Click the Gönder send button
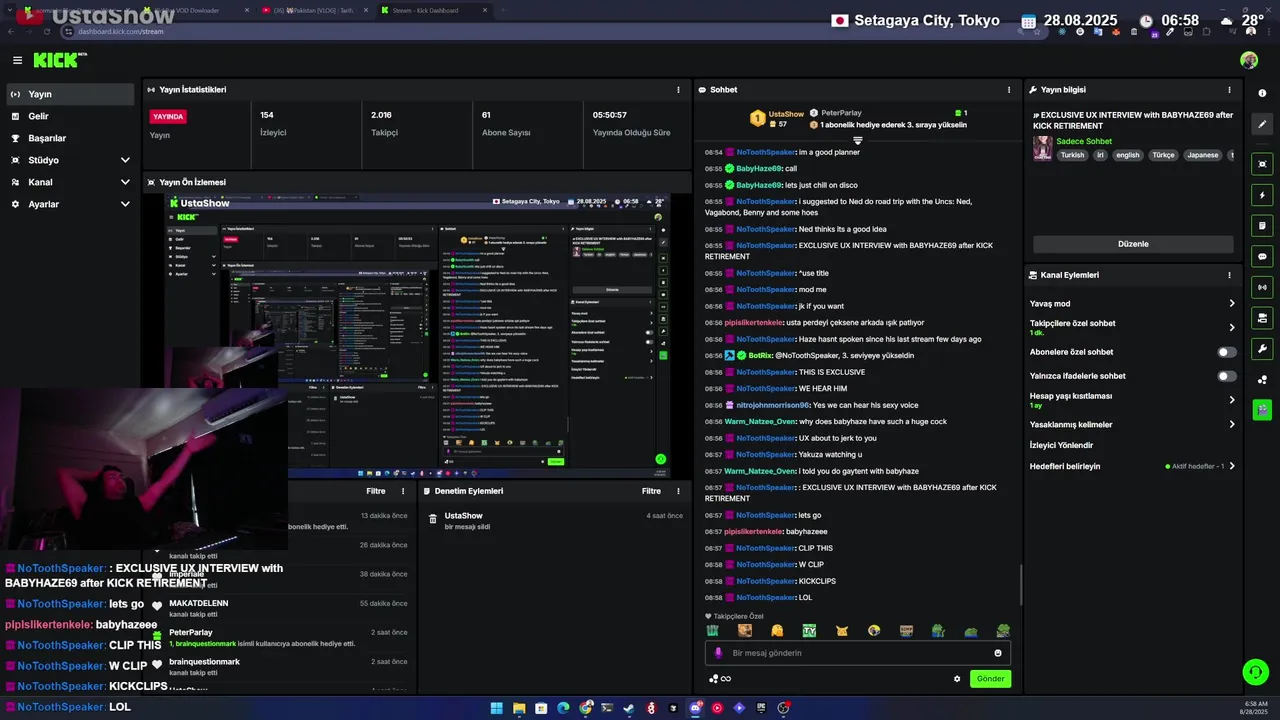Screen dimensions: 1280x720 (990, 679)
